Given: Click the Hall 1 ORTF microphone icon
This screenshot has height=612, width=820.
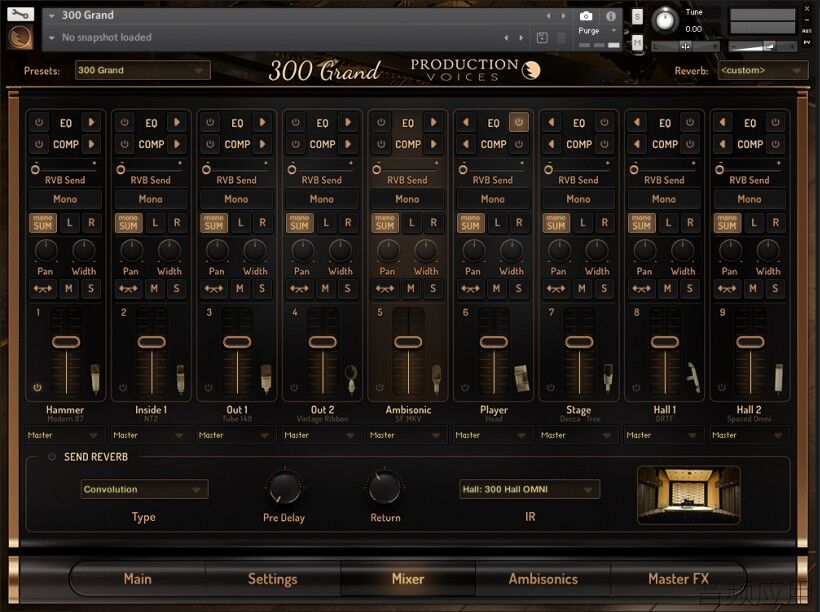Looking at the screenshot, I should point(693,377).
